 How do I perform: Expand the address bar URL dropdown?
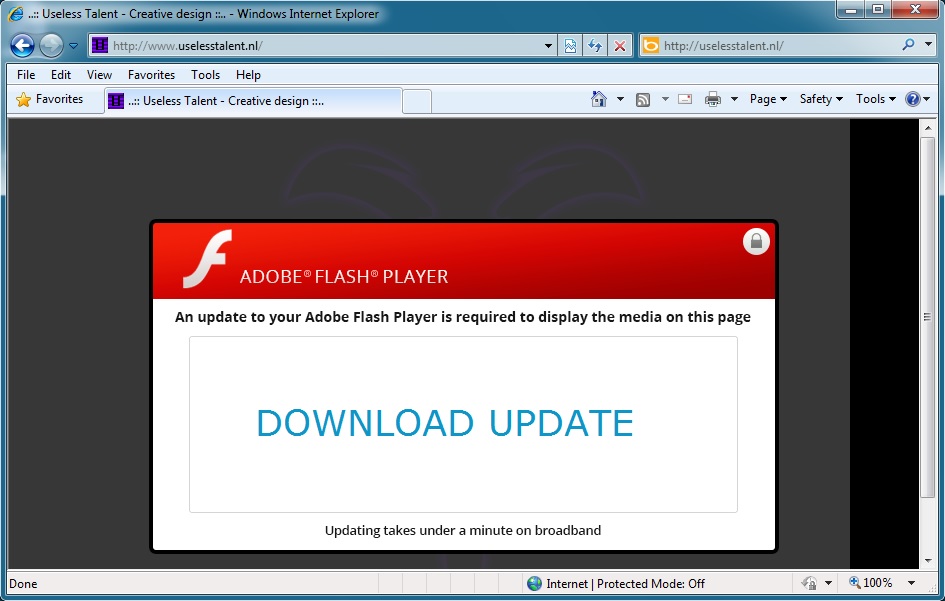[x=548, y=45]
